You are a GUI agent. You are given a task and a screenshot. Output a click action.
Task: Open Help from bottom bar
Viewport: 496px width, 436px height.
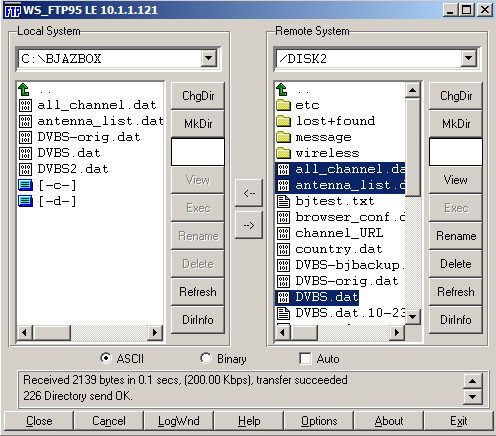(x=249, y=421)
